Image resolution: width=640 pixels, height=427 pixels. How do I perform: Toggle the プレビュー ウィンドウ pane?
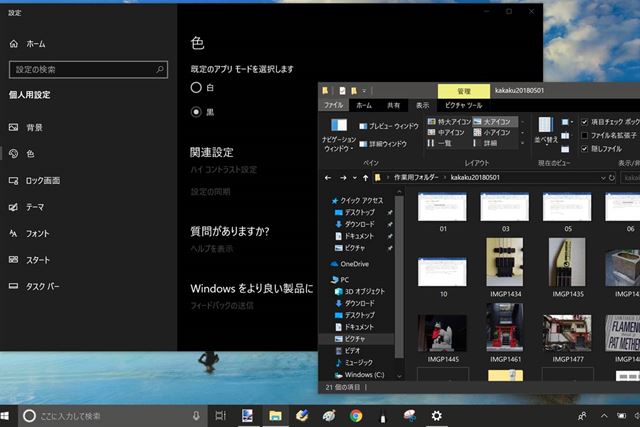(x=389, y=126)
